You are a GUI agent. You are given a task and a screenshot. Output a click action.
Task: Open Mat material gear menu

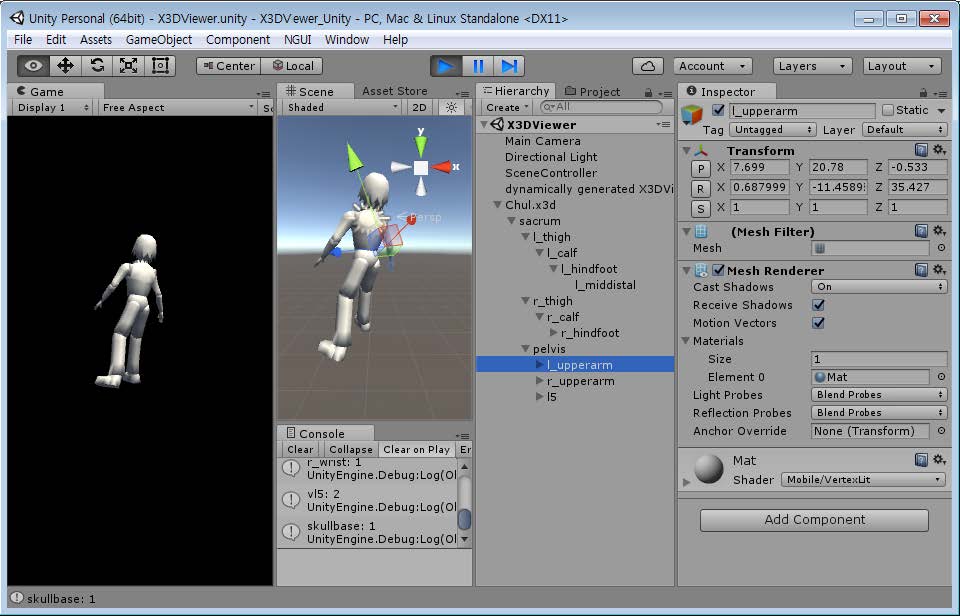(940, 459)
